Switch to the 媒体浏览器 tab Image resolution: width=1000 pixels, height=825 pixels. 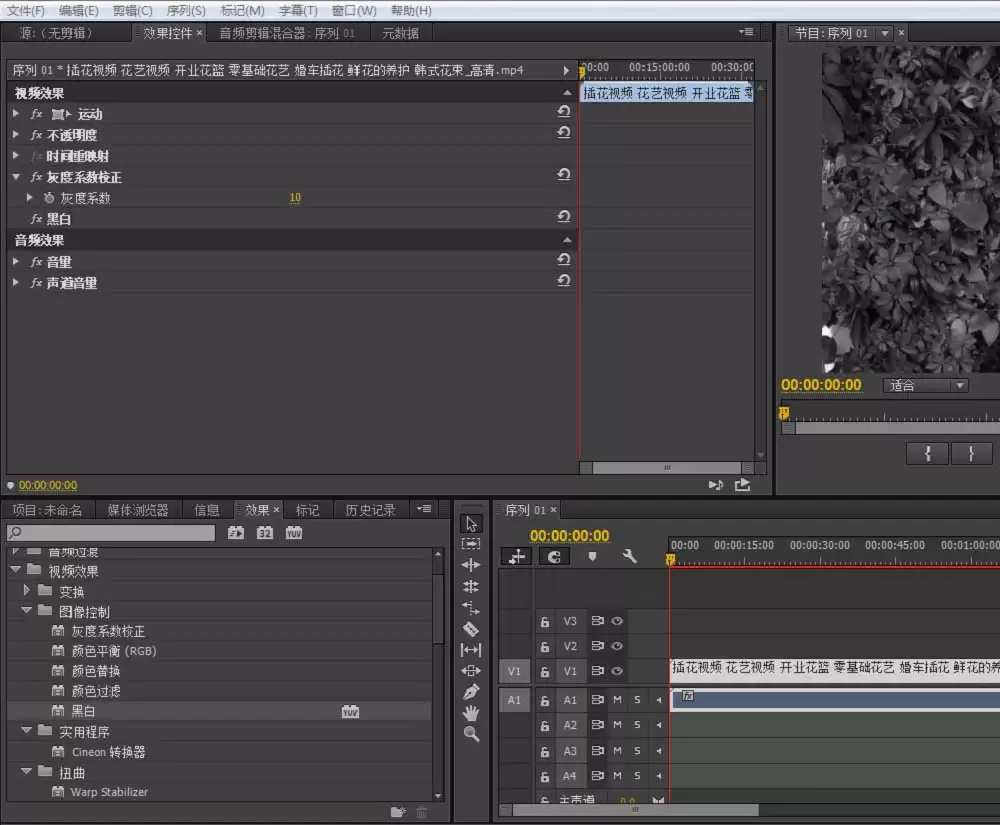pos(138,510)
